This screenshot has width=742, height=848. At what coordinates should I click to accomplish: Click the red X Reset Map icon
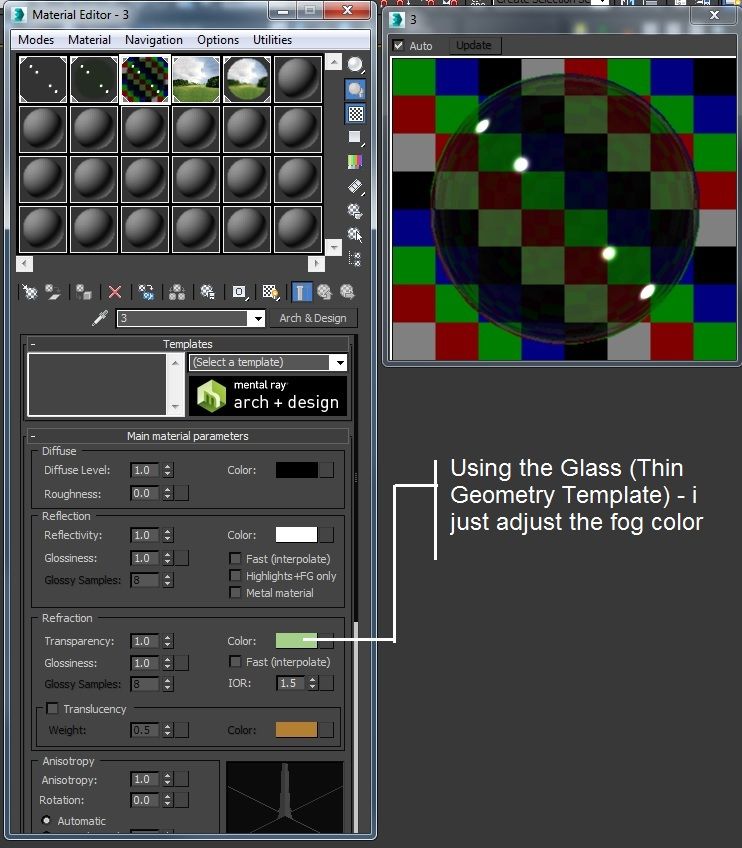115,293
